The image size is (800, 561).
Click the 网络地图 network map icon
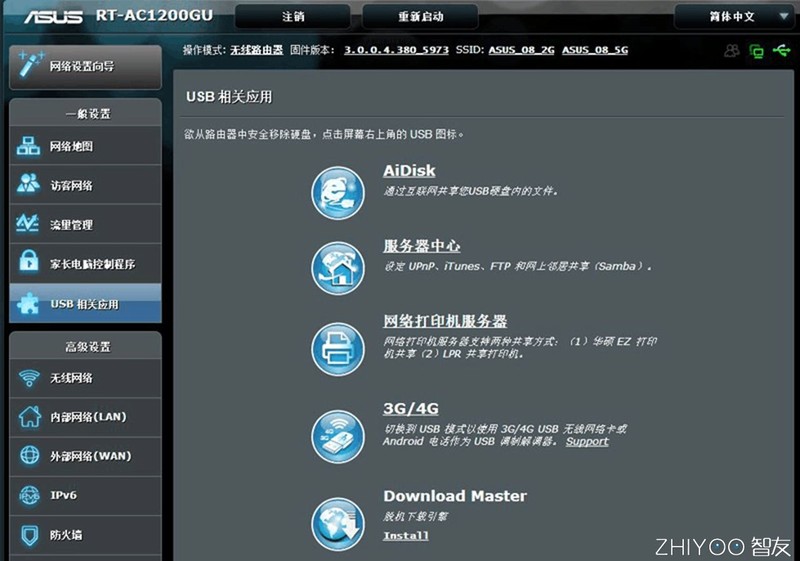tap(29, 146)
